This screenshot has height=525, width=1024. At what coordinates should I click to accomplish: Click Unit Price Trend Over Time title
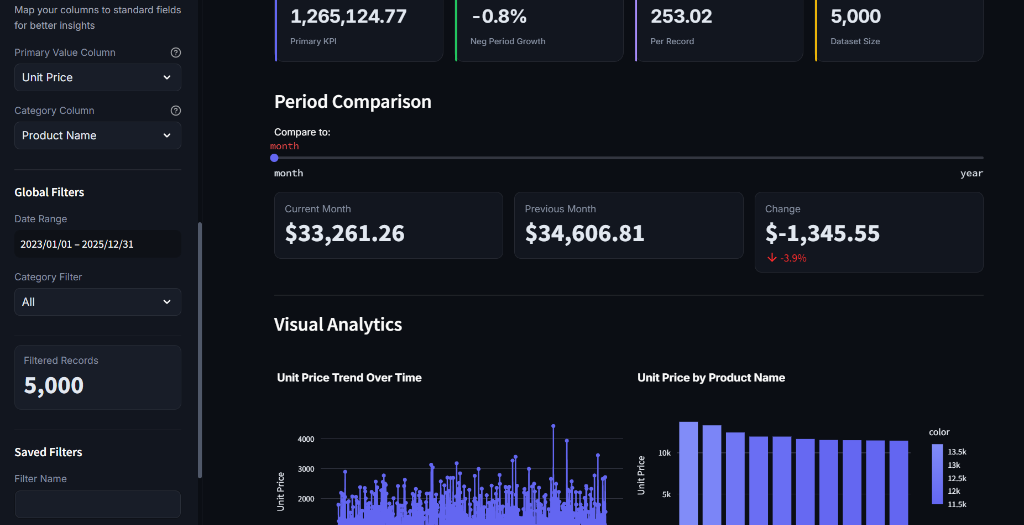349,377
